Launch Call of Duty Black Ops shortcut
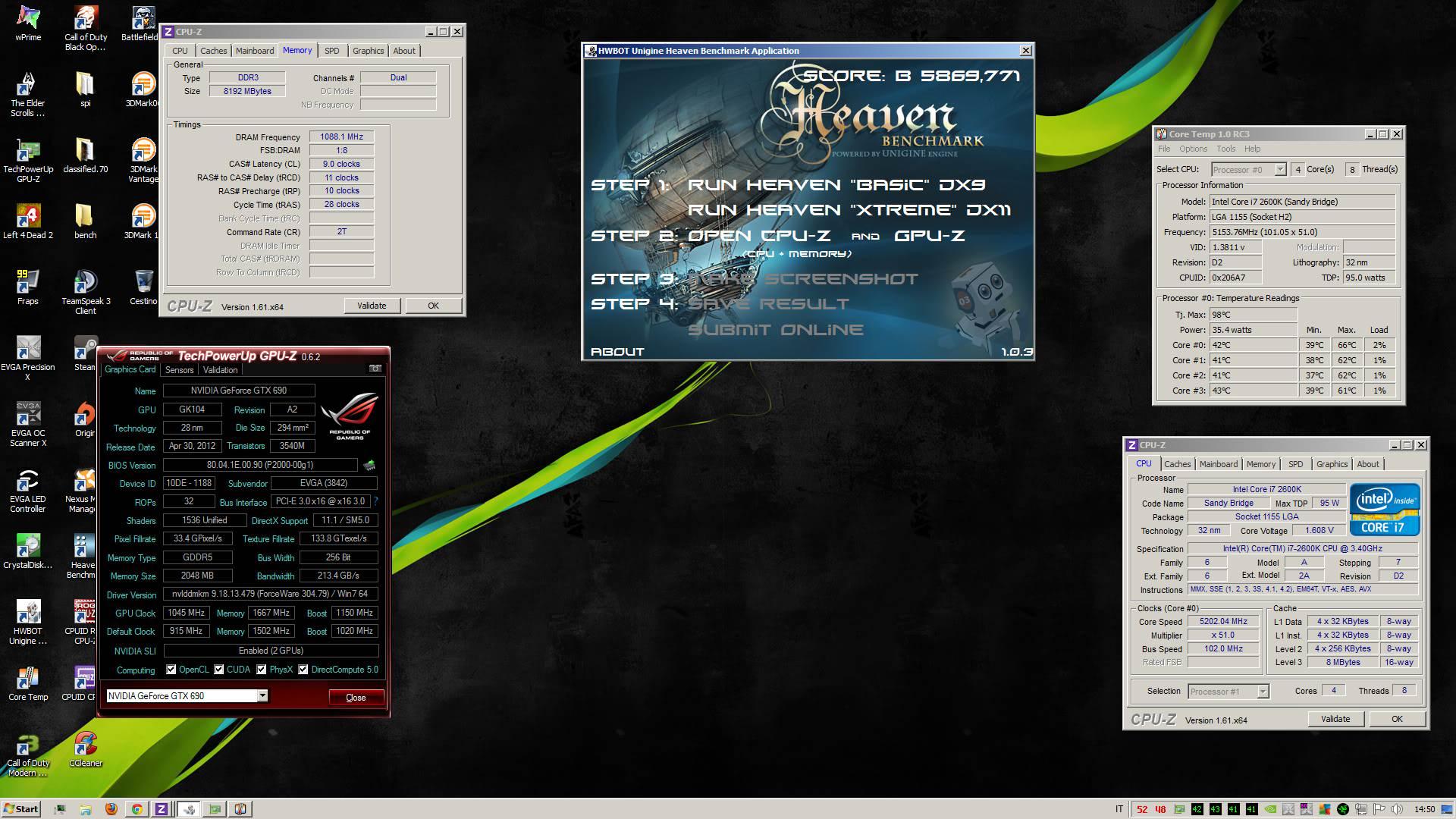The image size is (1456, 819). pos(86,29)
